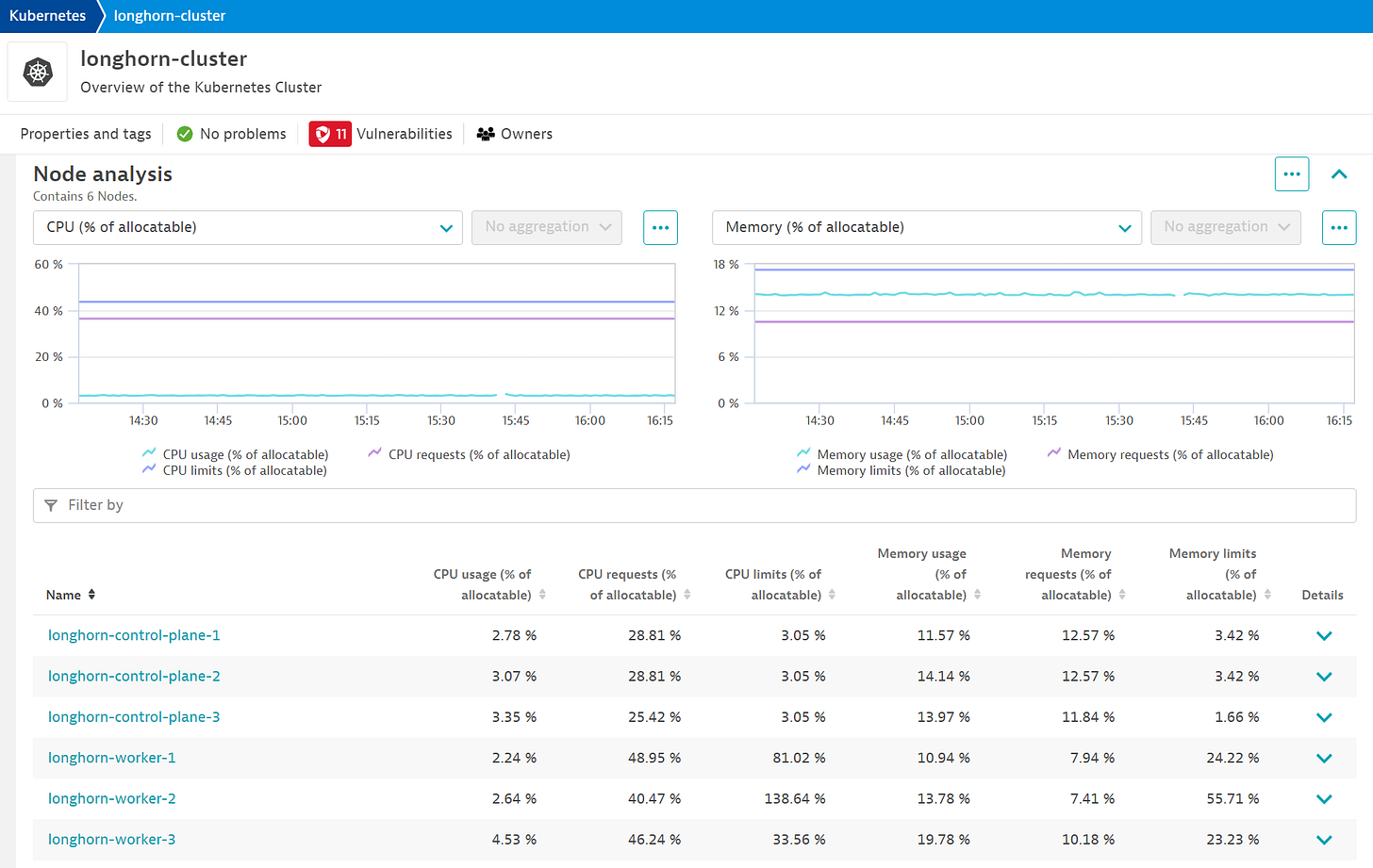Expand details for longhorn-worker-1
This screenshot has height=868, width=1373.
[x=1324, y=759]
